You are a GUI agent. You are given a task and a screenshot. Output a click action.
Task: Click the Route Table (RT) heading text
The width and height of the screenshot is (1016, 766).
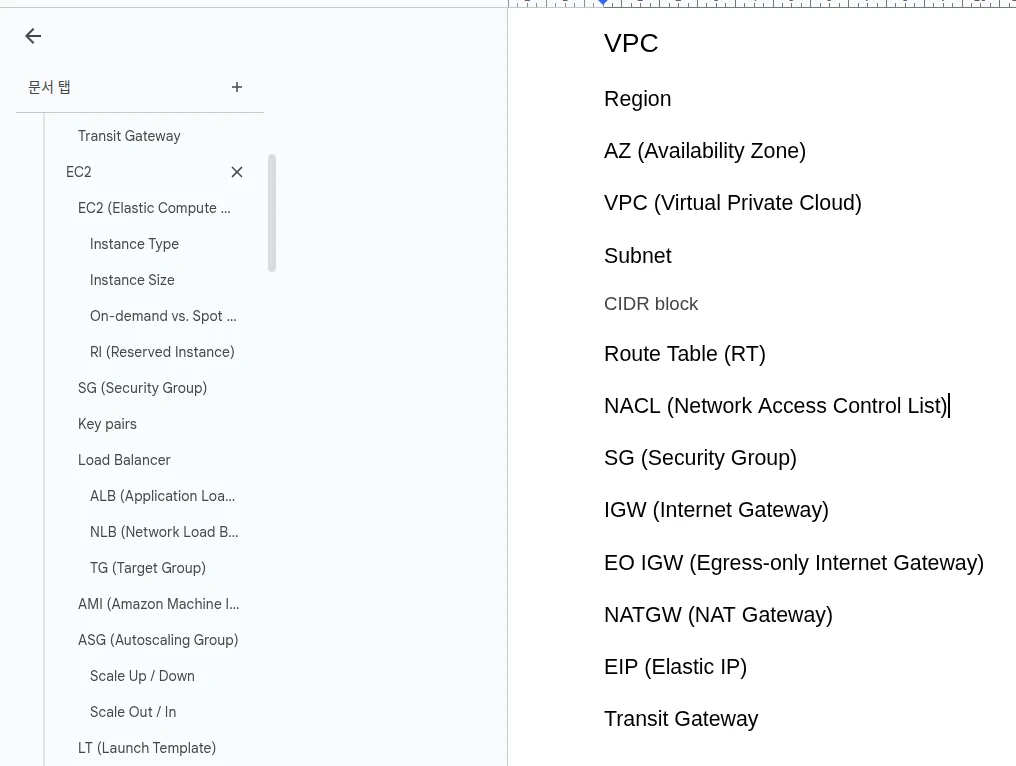click(x=684, y=354)
